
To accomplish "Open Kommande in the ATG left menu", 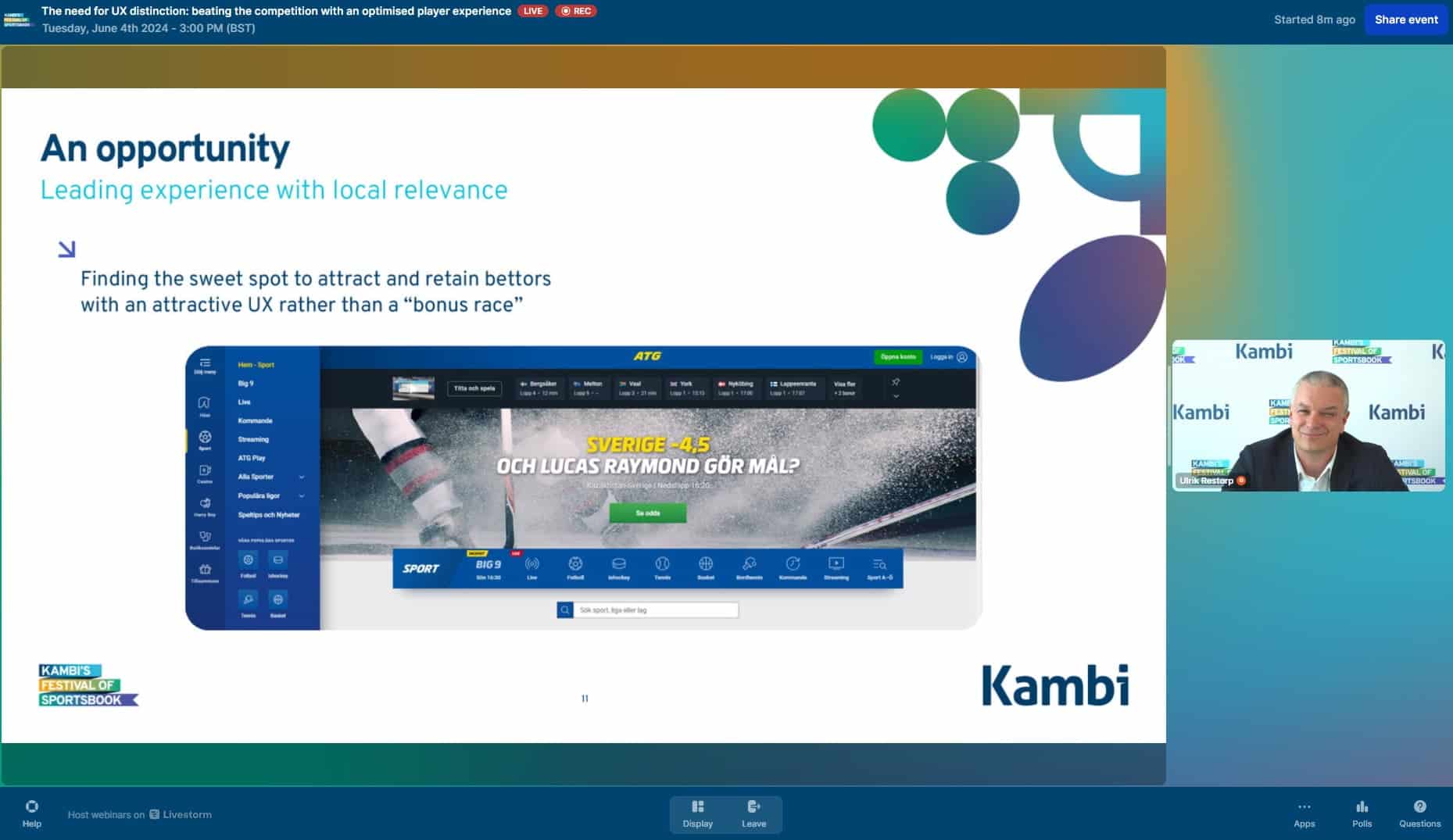I will (255, 421).
